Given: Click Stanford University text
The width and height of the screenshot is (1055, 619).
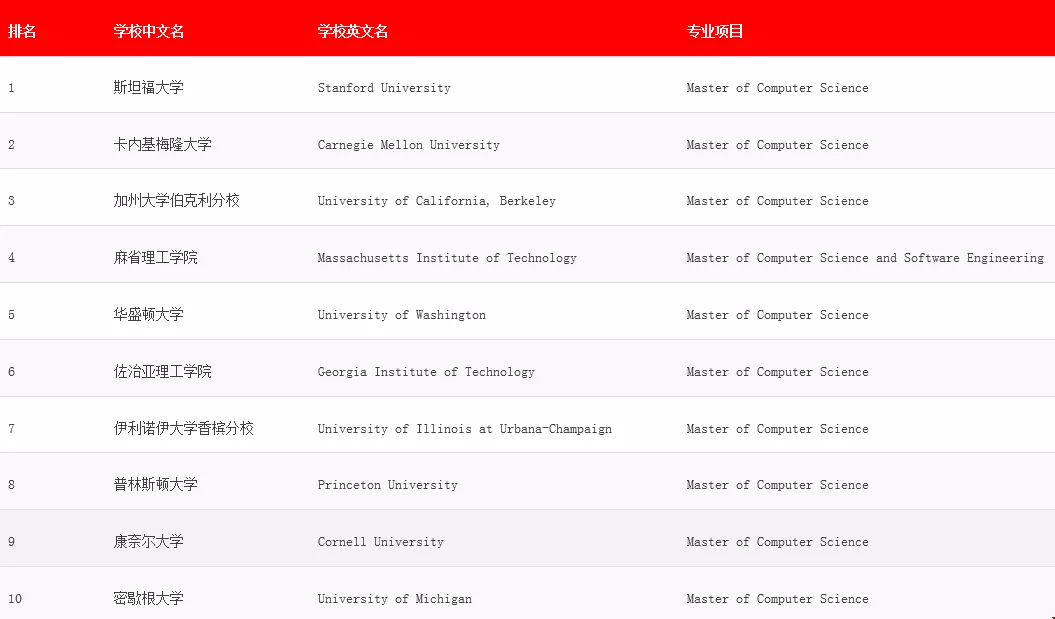Looking at the screenshot, I should pos(384,87).
